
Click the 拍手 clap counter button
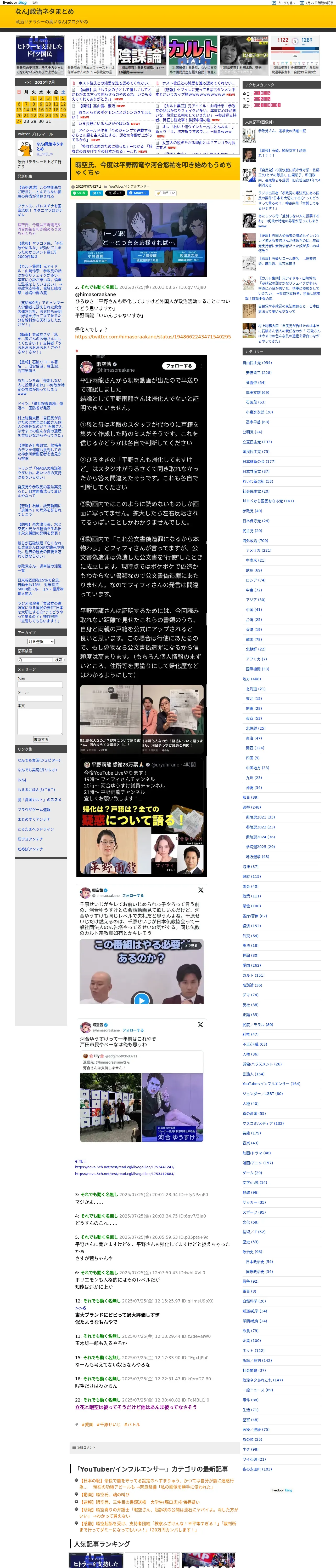166,193
